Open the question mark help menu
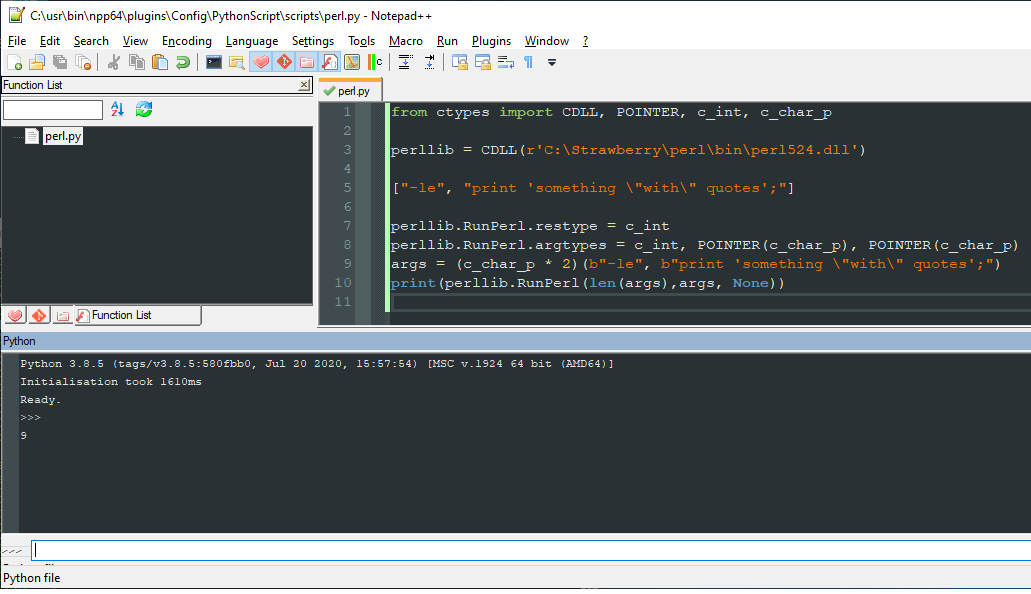 pos(585,41)
